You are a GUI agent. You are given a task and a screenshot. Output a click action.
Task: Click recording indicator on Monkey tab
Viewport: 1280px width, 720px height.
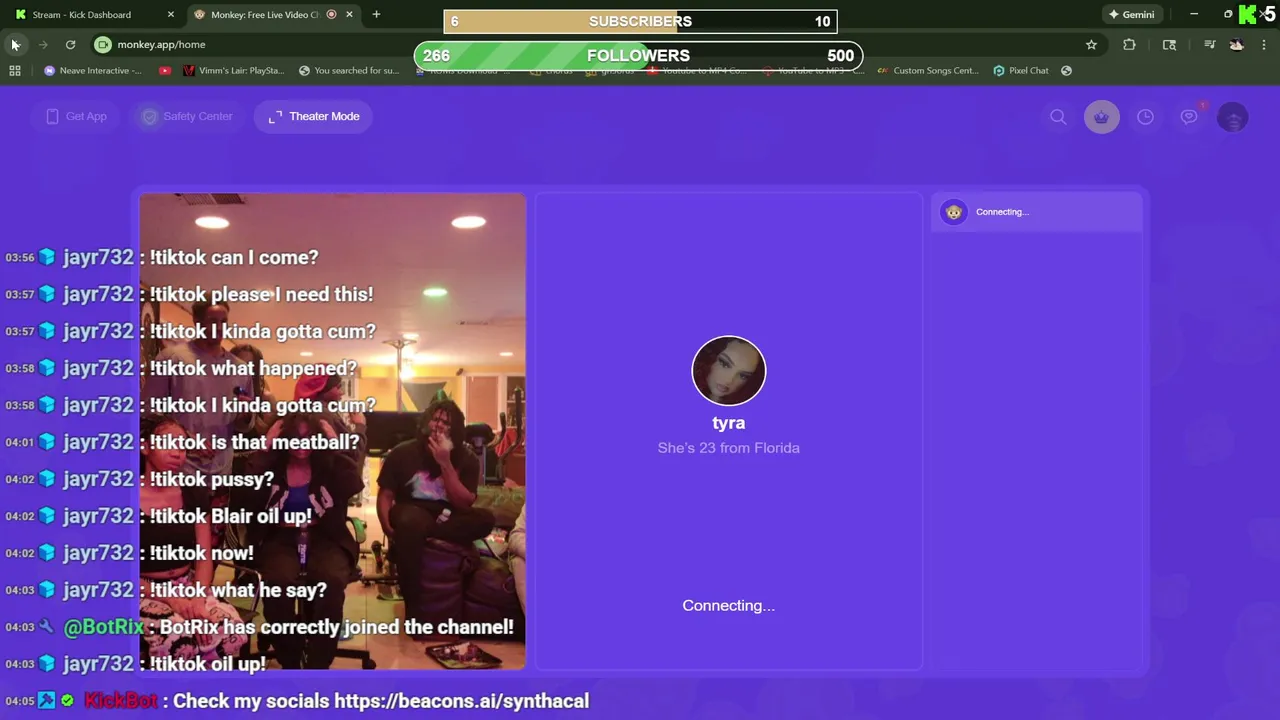(331, 15)
